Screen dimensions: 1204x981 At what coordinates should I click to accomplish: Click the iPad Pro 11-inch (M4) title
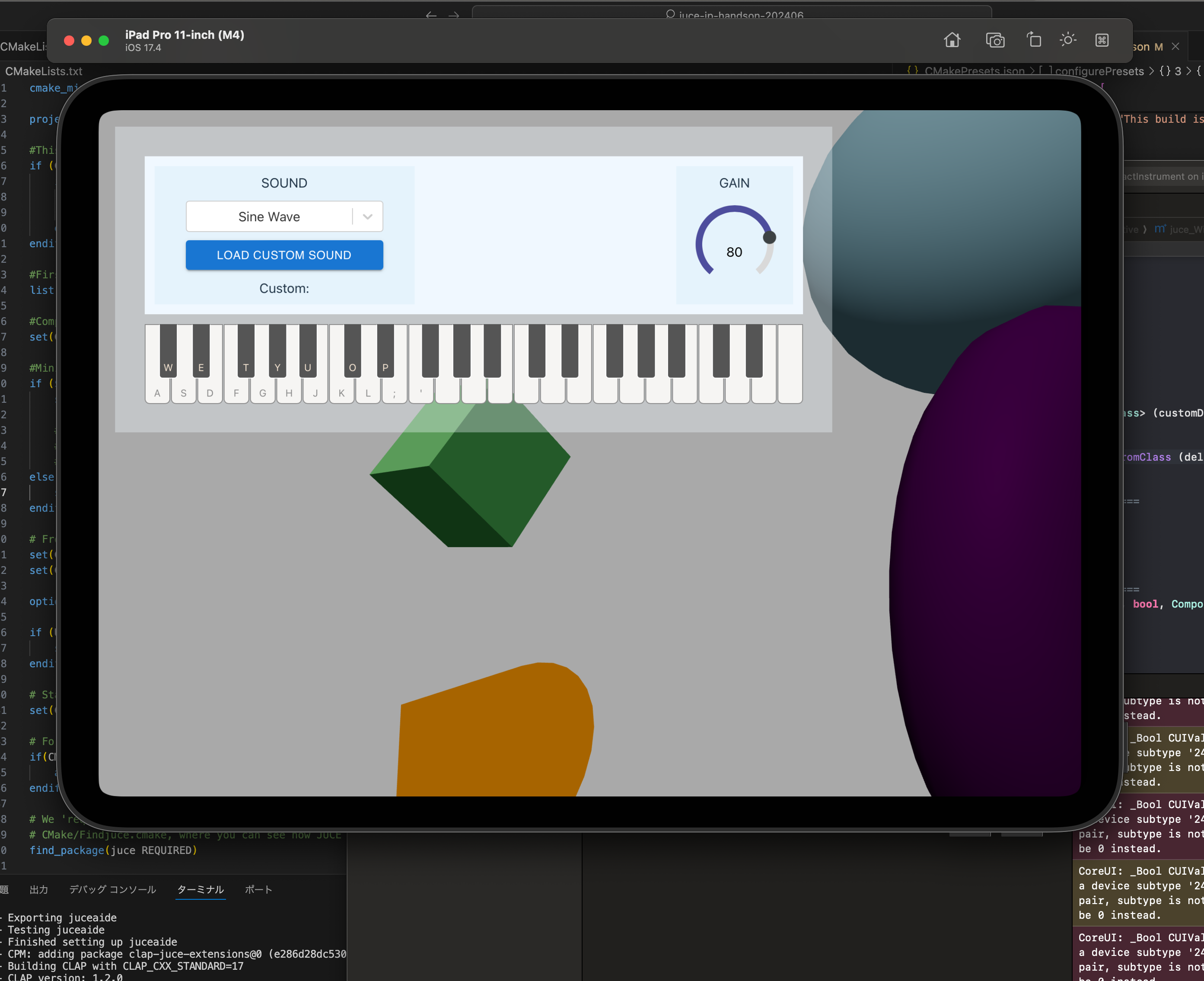pyautogui.click(x=185, y=35)
